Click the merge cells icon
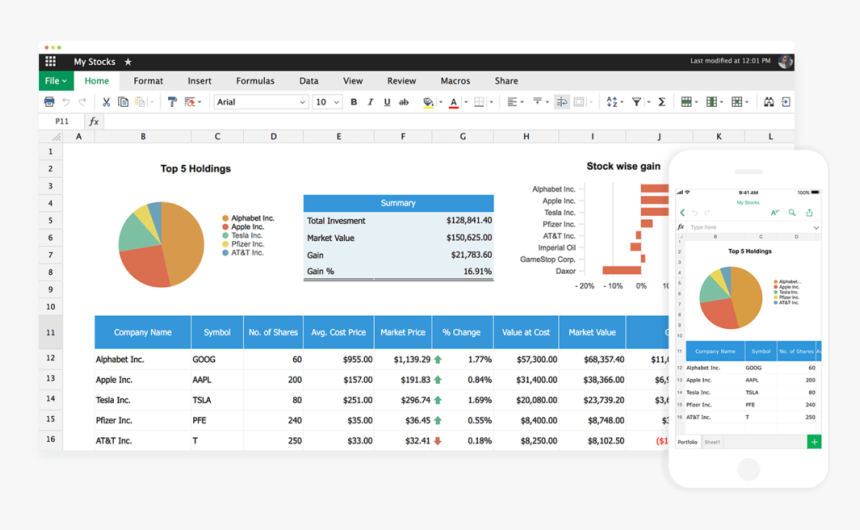This screenshot has width=860, height=530. pos(579,102)
